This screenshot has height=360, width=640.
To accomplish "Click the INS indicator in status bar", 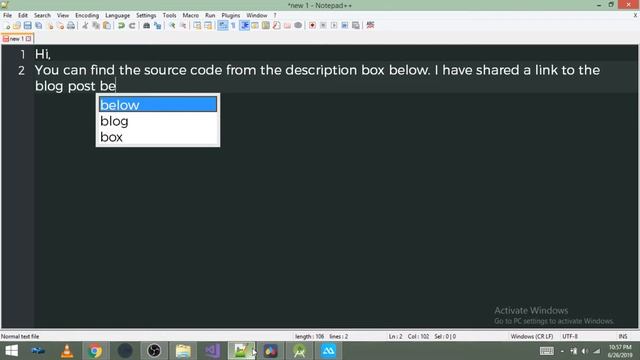I will [622, 336].
